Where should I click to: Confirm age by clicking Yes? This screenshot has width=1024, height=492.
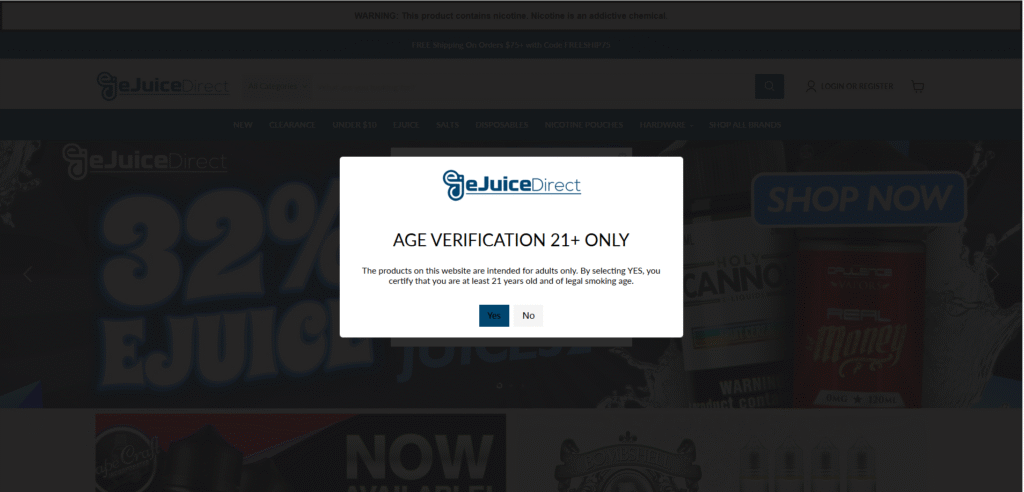click(x=494, y=316)
